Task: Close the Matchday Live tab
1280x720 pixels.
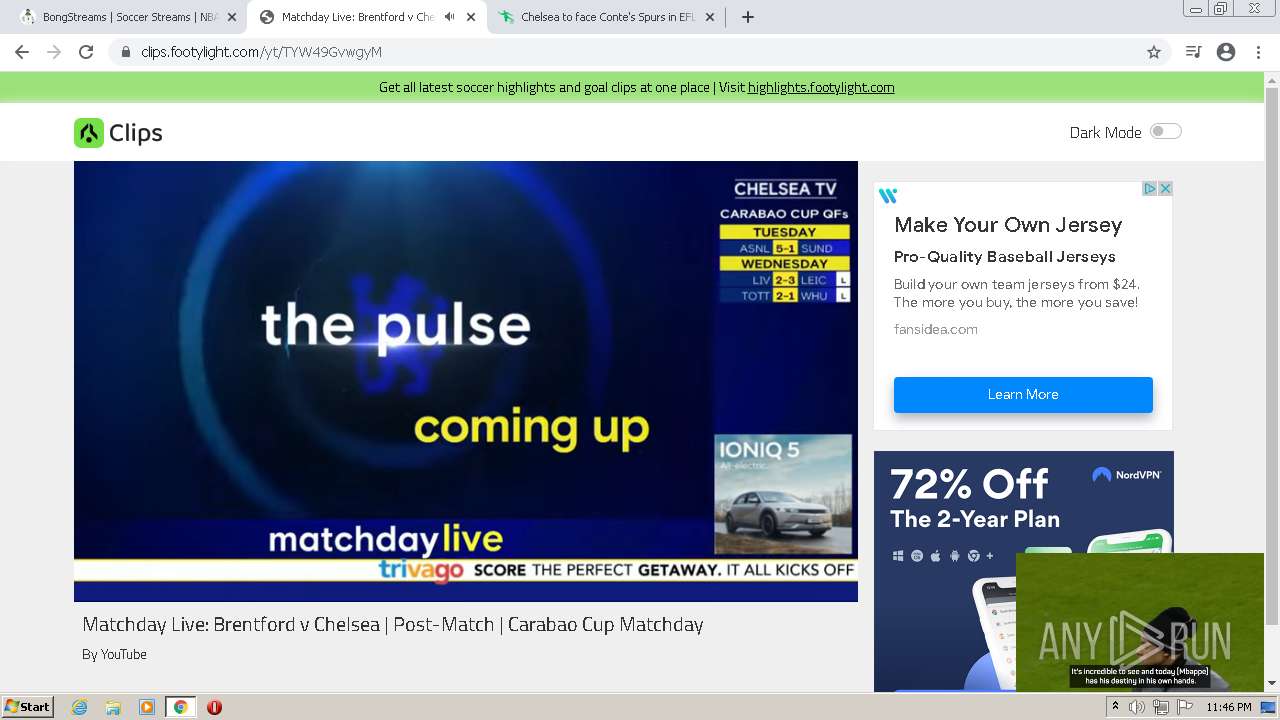Action: click(x=471, y=17)
